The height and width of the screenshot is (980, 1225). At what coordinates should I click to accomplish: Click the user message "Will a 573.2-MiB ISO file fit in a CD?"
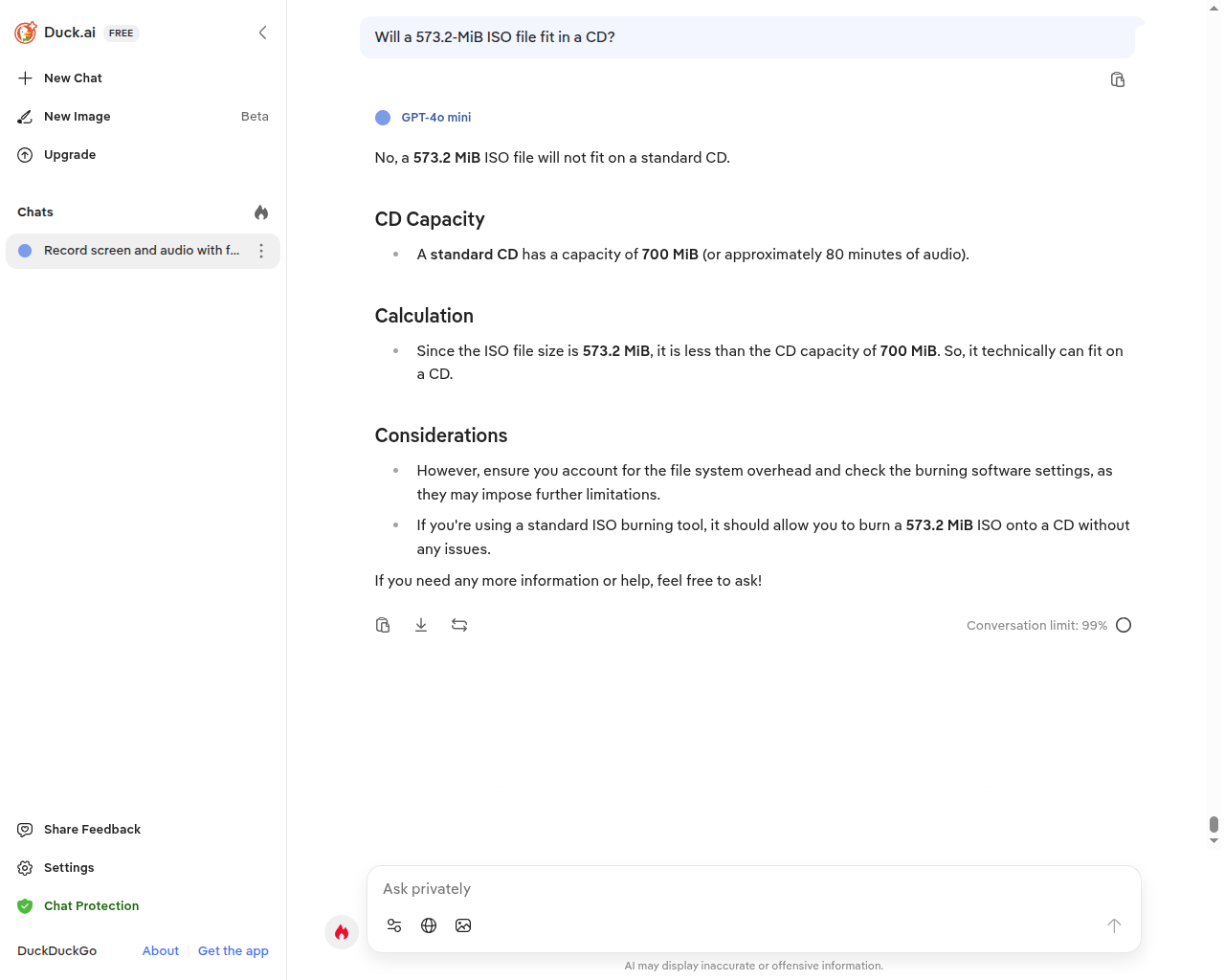(495, 37)
